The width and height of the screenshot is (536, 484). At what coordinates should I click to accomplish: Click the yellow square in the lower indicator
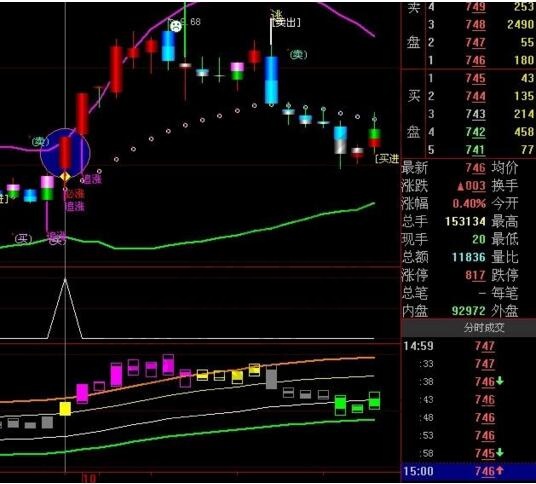point(65,409)
